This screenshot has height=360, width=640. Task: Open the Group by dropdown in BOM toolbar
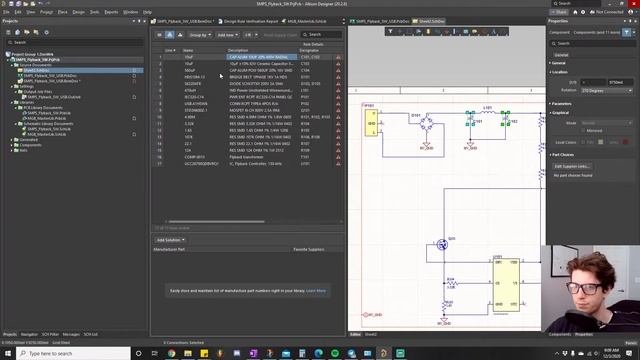[x=200, y=35]
